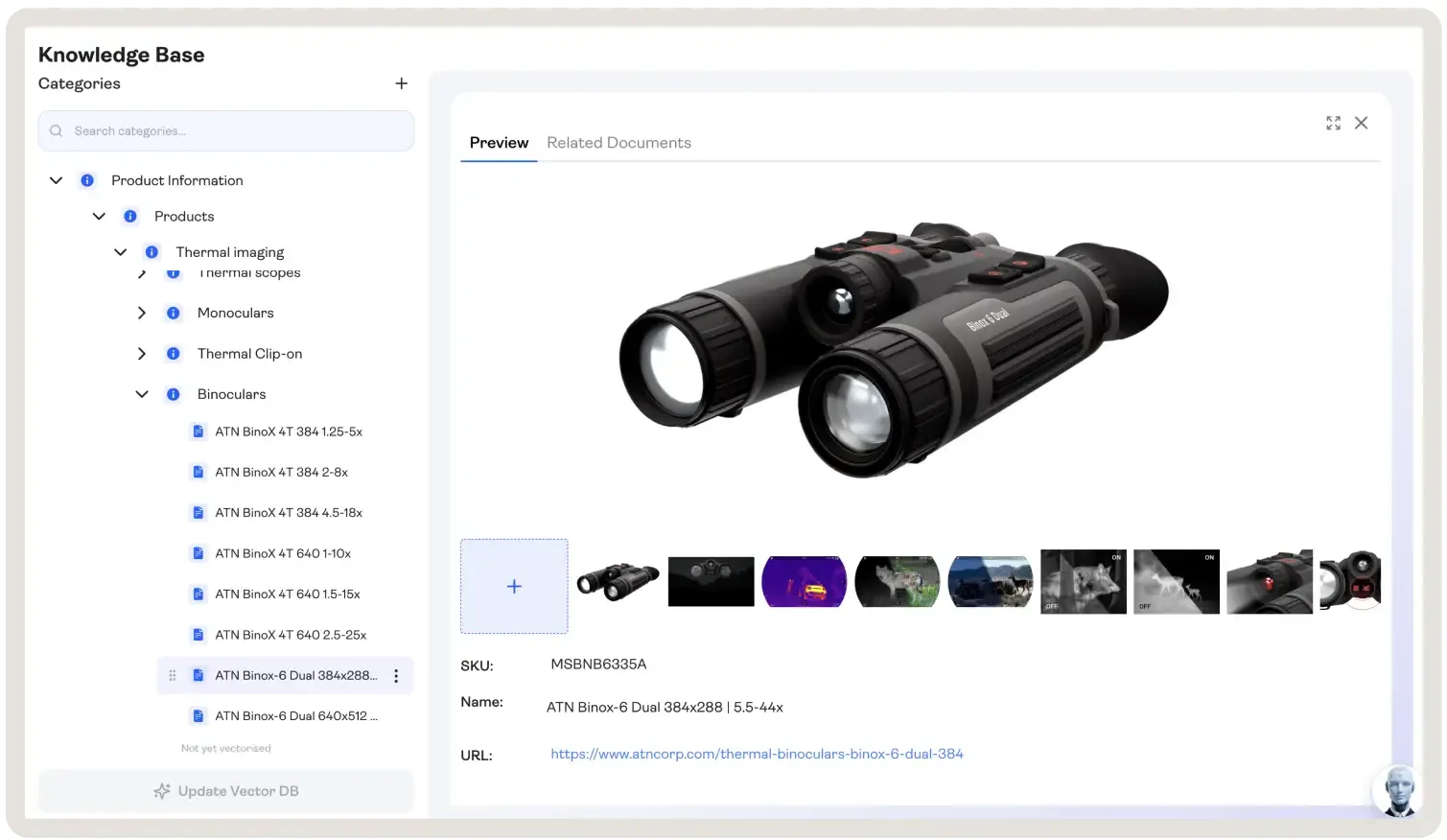Screen dimensions: 1447x840
Task: Click document icon for ATN BinoX 4T 384 2-8x
Action: [x=198, y=472]
